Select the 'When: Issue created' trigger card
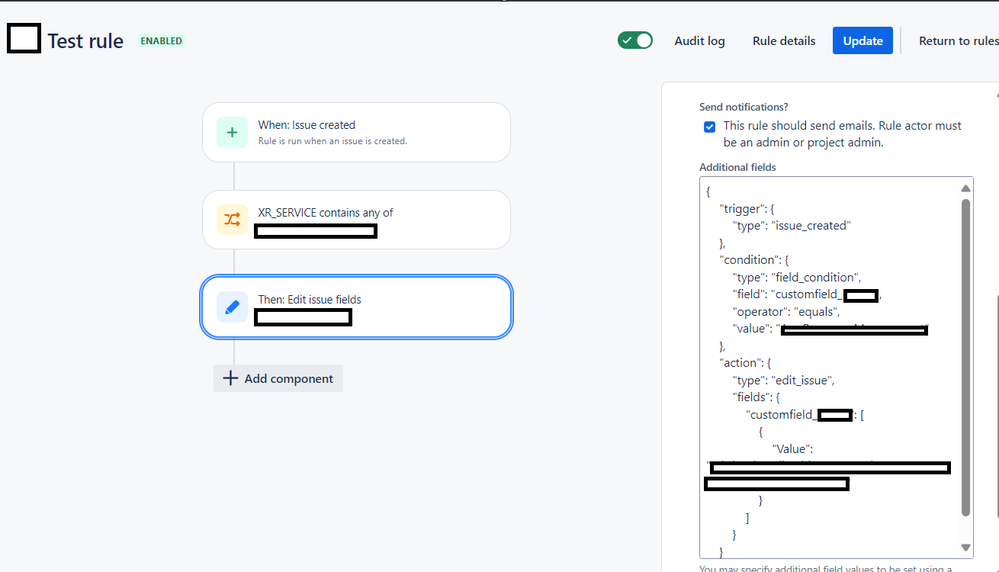The image size is (999, 572). pos(356,132)
